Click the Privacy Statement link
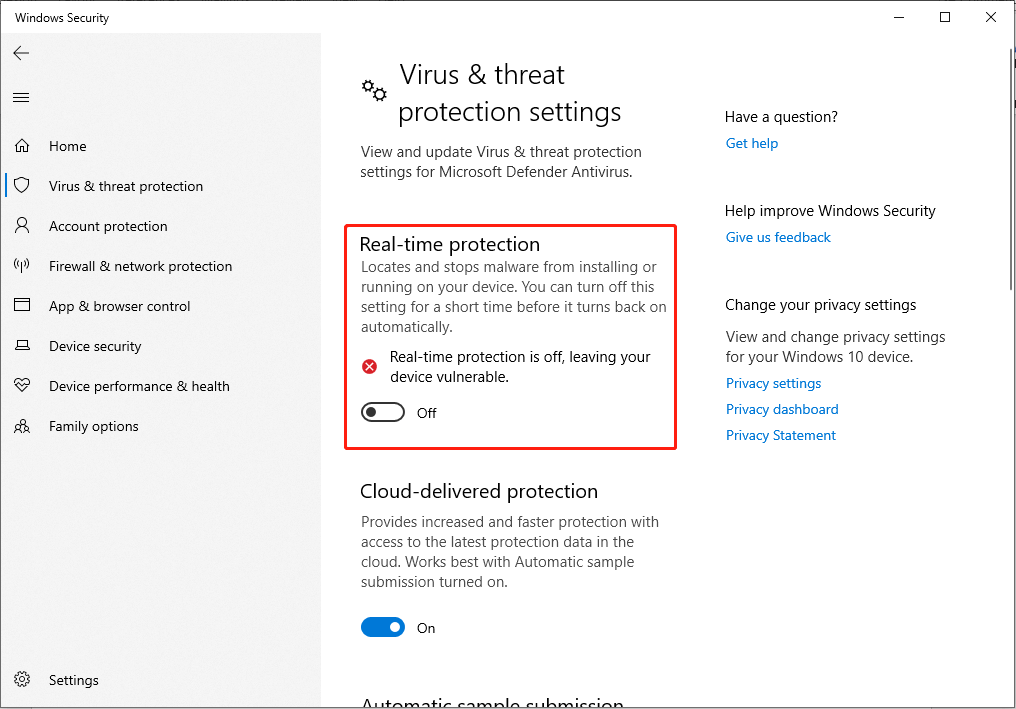Screen dimensions: 1016x709 click(781, 435)
